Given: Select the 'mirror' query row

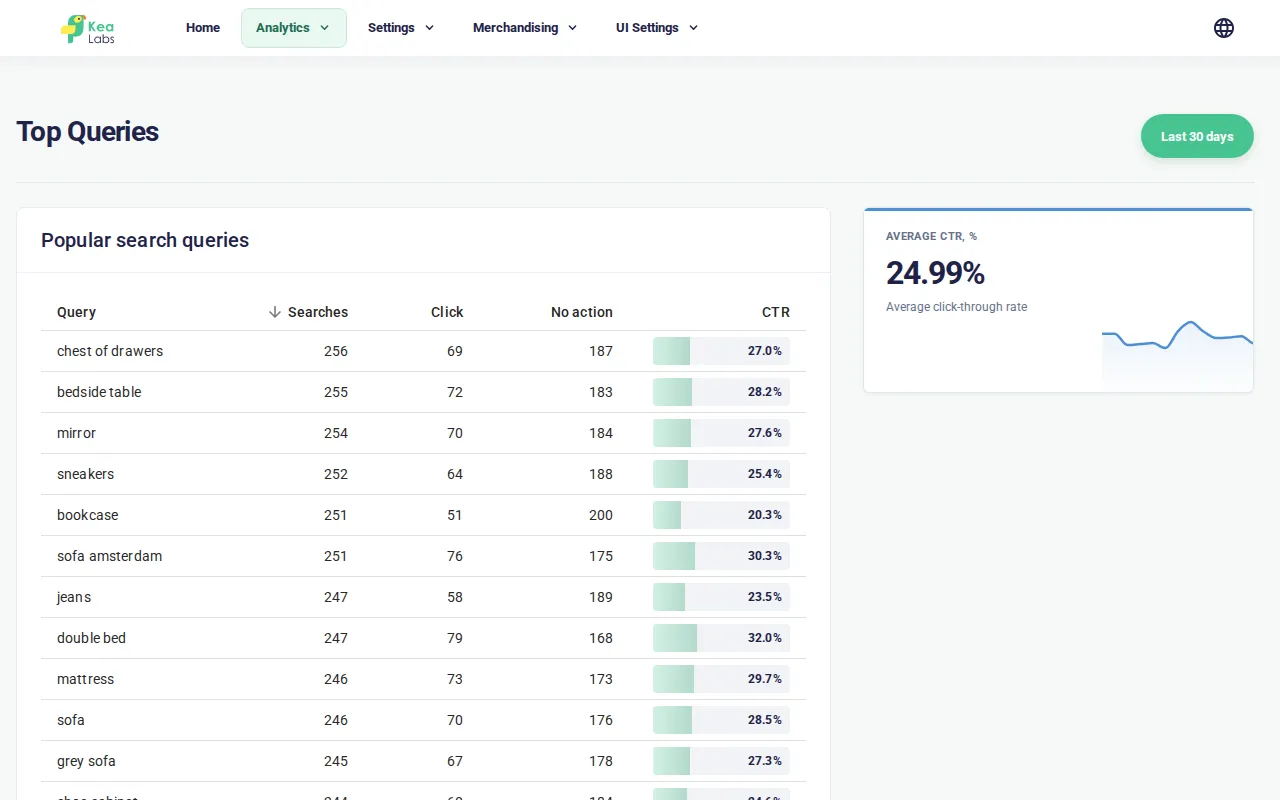Looking at the screenshot, I should click(423, 433).
